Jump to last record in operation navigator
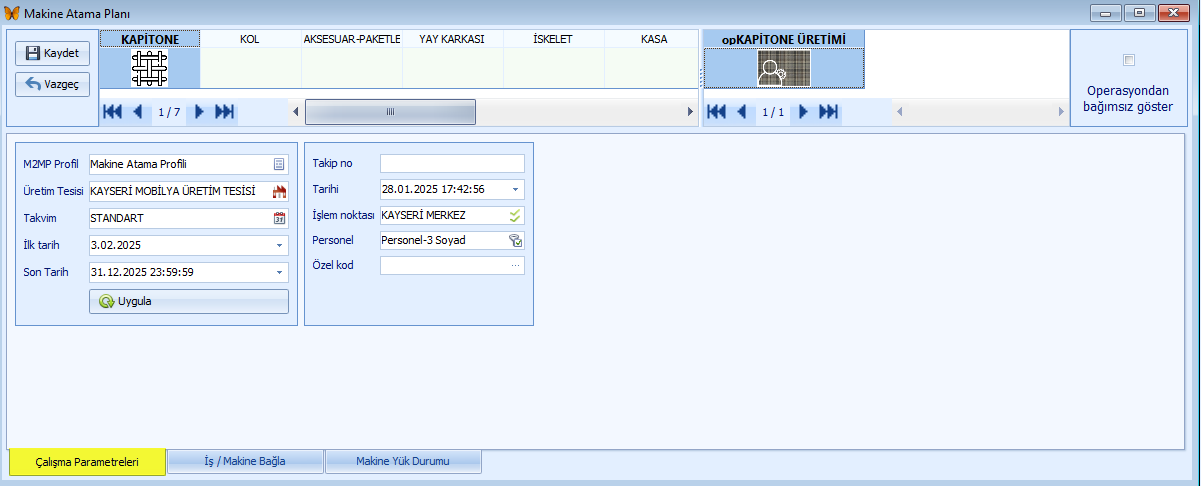The width and height of the screenshot is (1201, 486). 829,112
